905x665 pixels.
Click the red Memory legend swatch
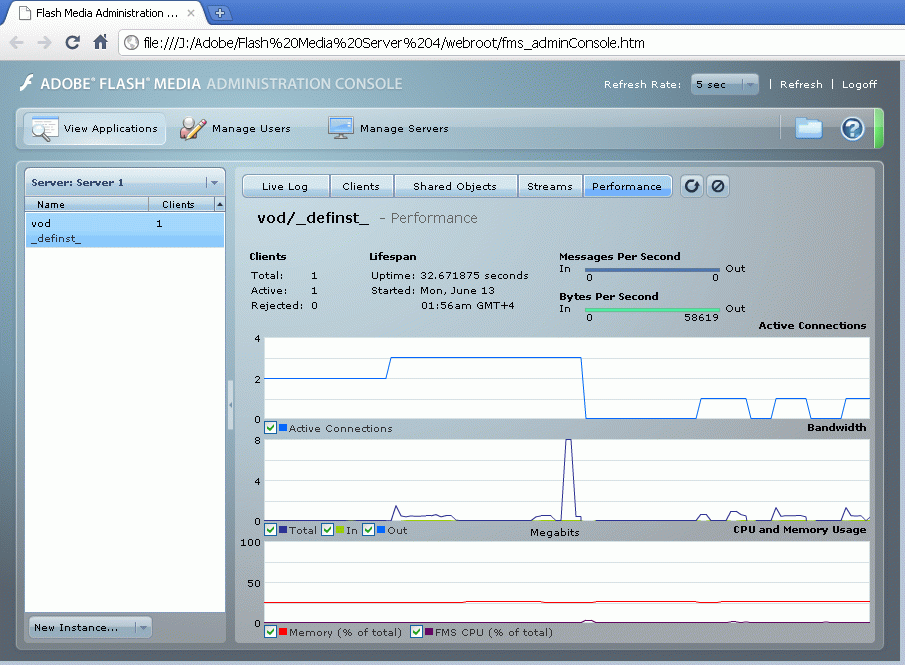pyautogui.click(x=283, y=632)
